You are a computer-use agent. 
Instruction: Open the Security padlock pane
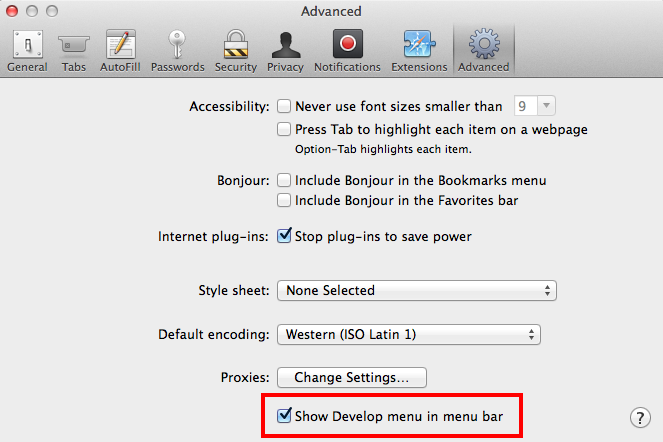235,50
